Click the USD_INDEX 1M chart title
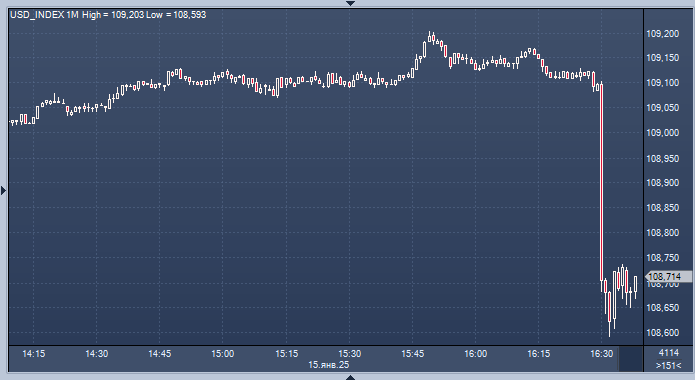Image resolution: width=695 pixels, height=380 pixels. point(44,15)
